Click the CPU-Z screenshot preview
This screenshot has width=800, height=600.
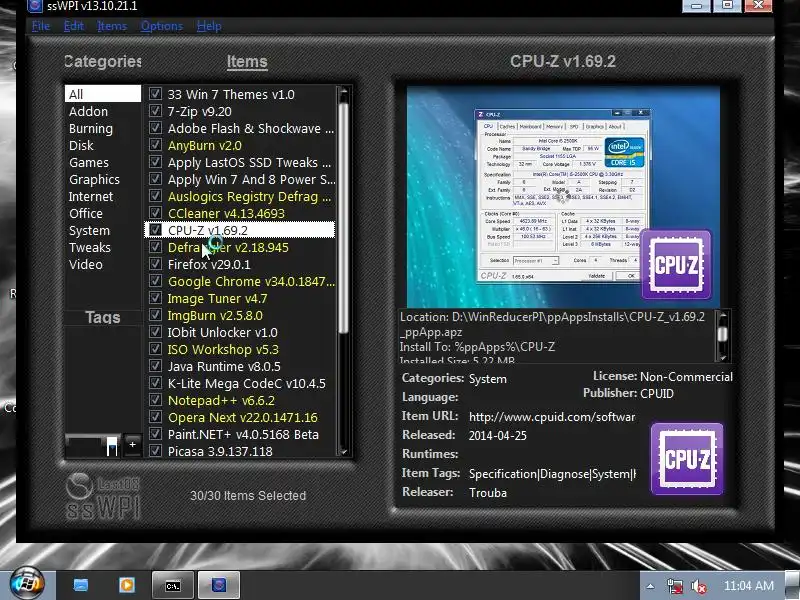563,196
